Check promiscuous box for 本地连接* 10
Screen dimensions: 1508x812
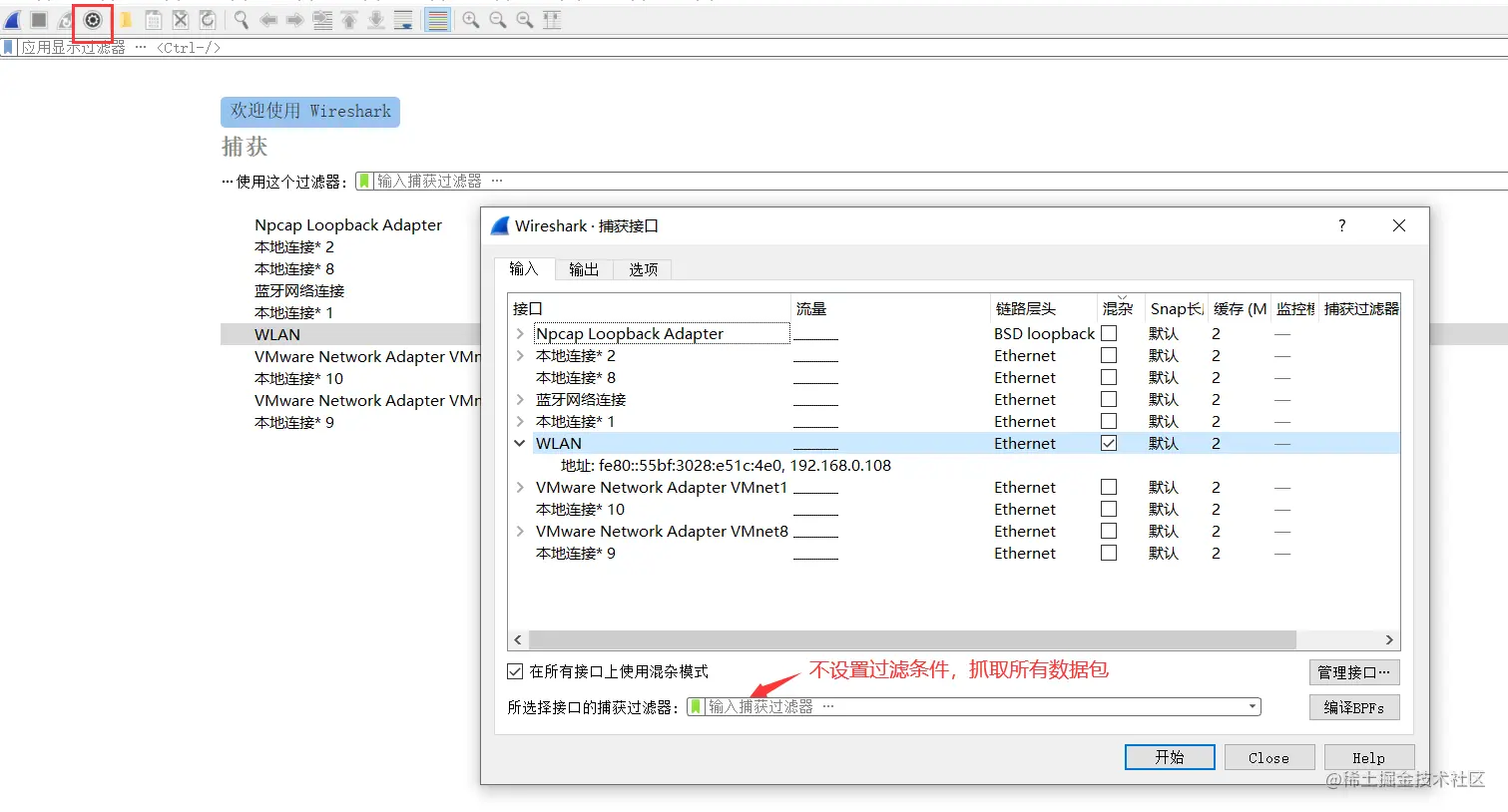point(1109,509)
